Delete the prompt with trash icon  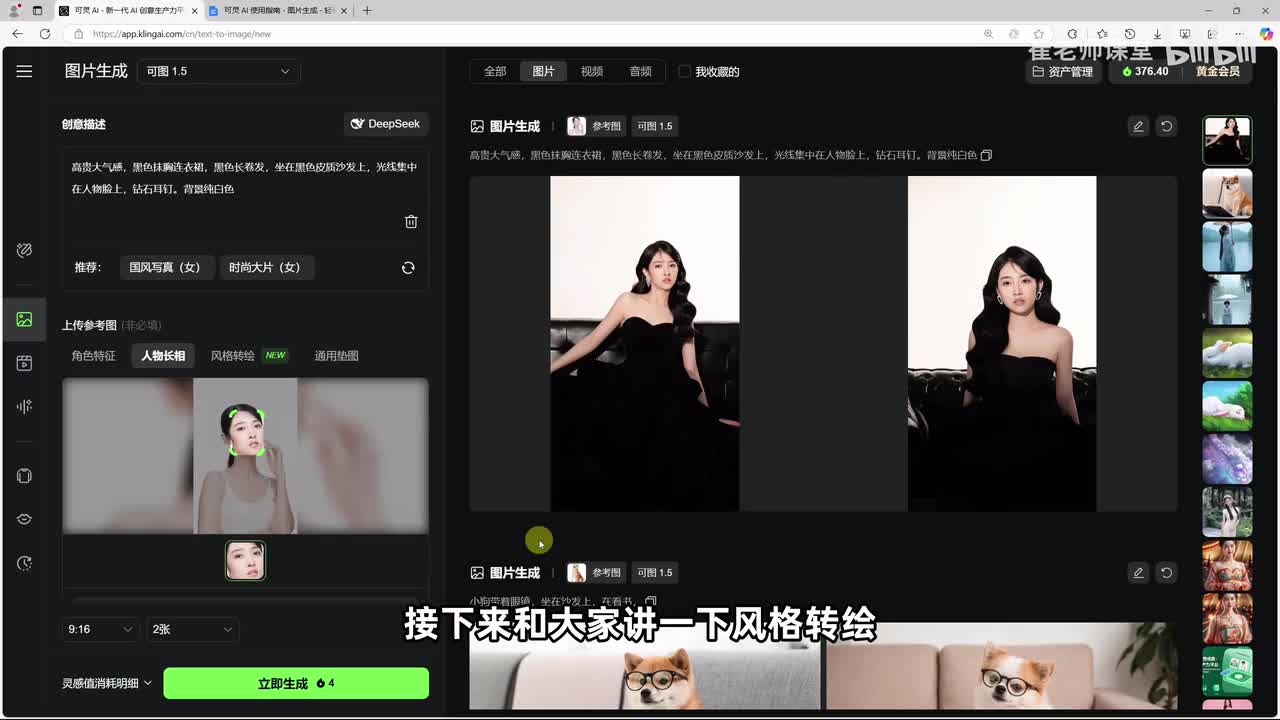[411, 222]
